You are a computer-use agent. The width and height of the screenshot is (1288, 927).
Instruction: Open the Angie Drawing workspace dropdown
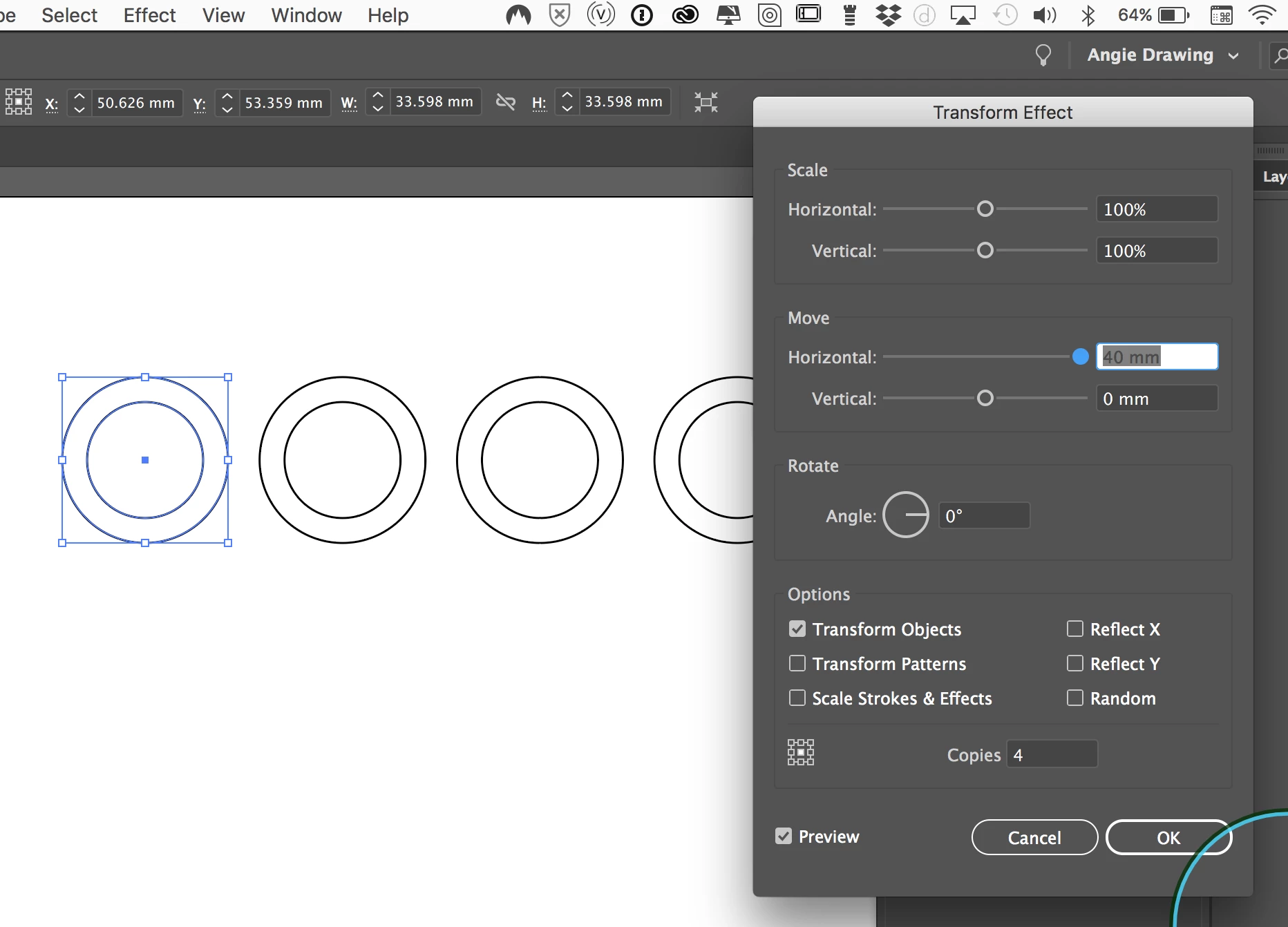[1163, 55]
